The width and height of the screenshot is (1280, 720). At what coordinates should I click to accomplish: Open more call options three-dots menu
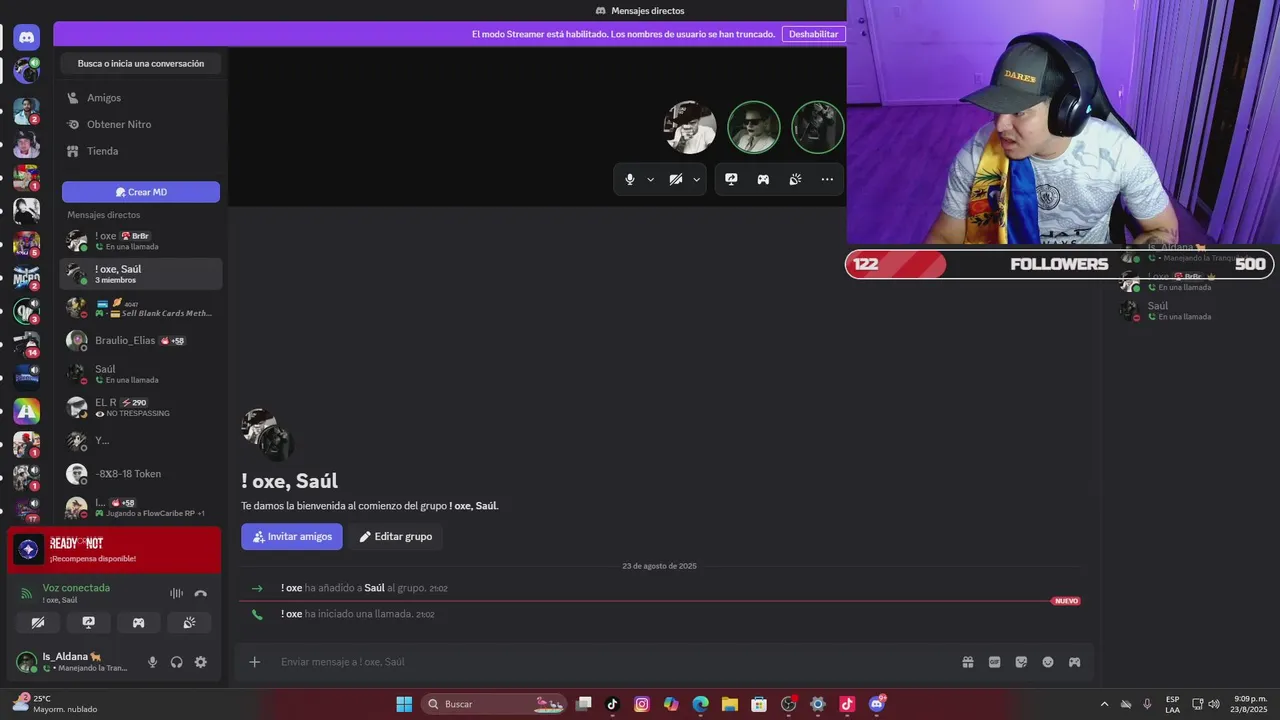coord(827,179)
